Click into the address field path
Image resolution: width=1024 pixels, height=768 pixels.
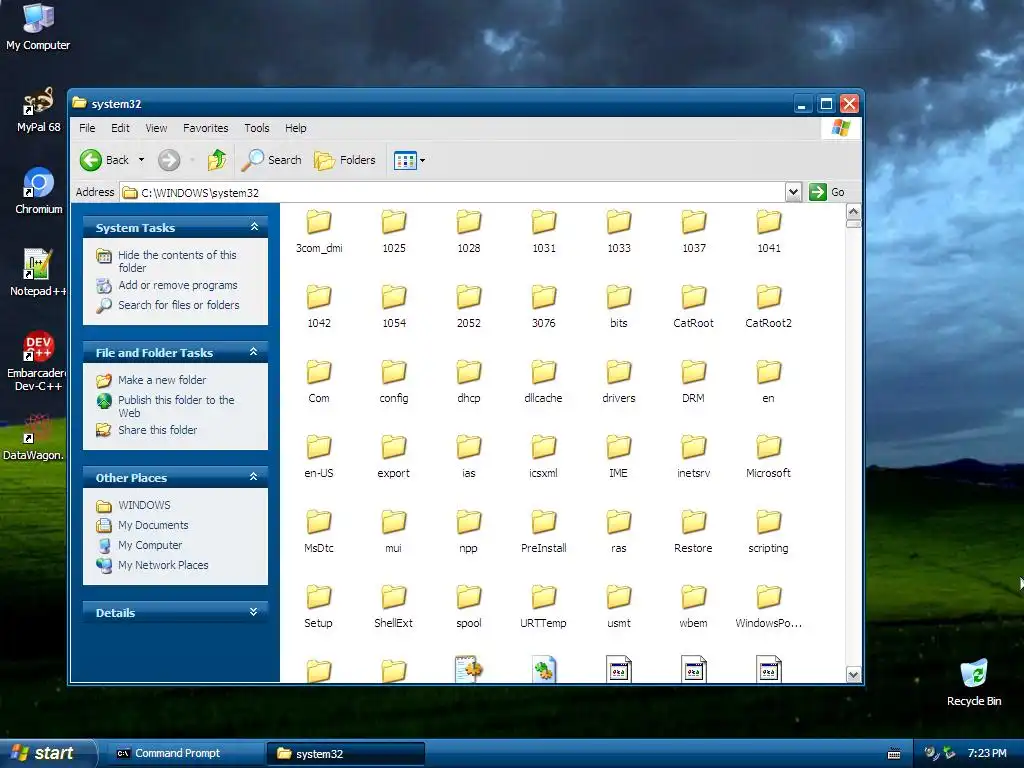point(453,193)
